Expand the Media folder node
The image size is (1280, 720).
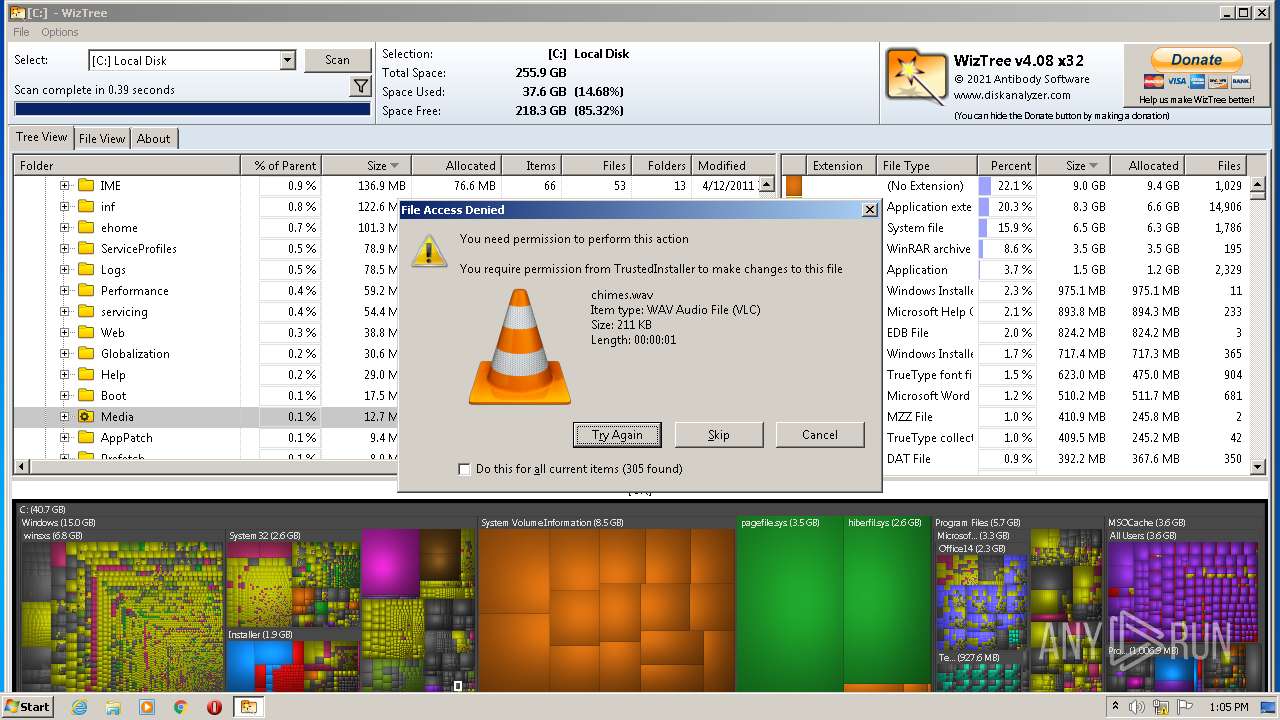[x=64, y=416]
